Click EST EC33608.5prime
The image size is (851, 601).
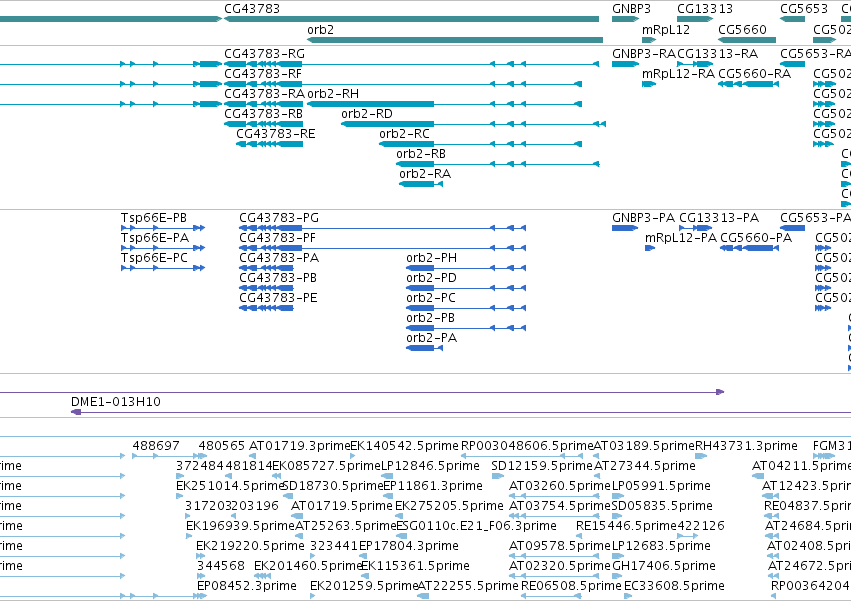(x=674, y=586)
